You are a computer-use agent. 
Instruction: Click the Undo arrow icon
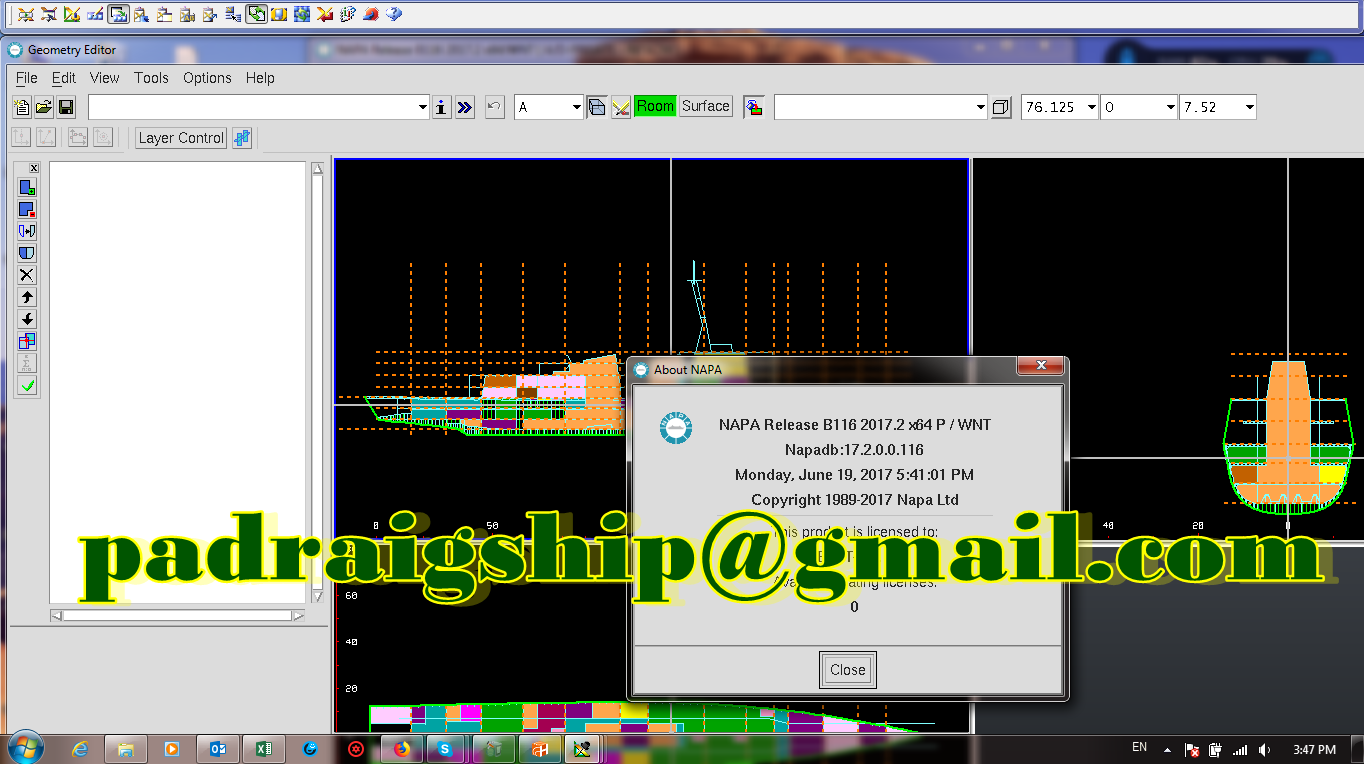point(494,107)
